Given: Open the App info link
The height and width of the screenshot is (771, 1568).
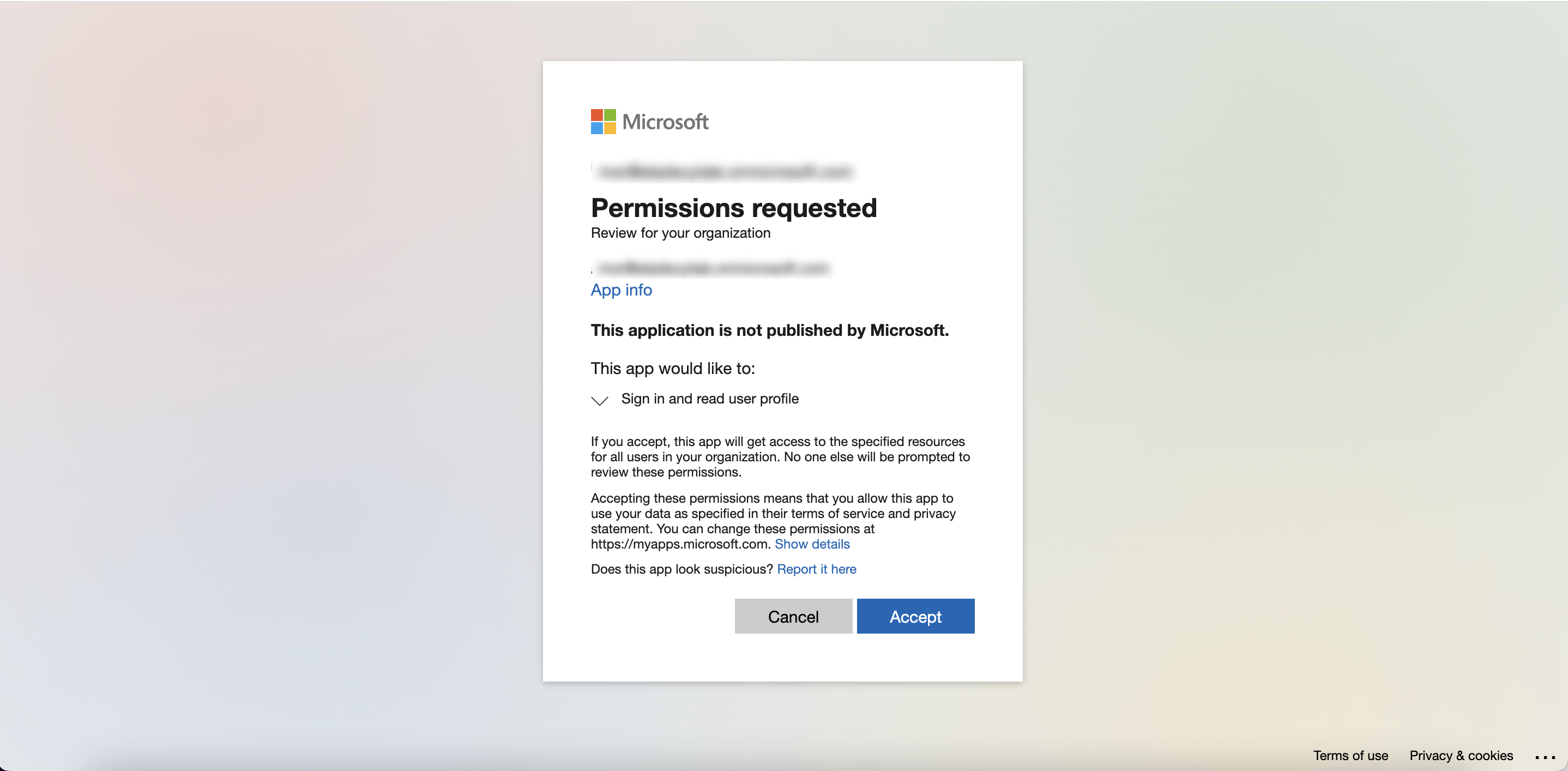Looking at the screenshot, I should [x=622, y=290].
